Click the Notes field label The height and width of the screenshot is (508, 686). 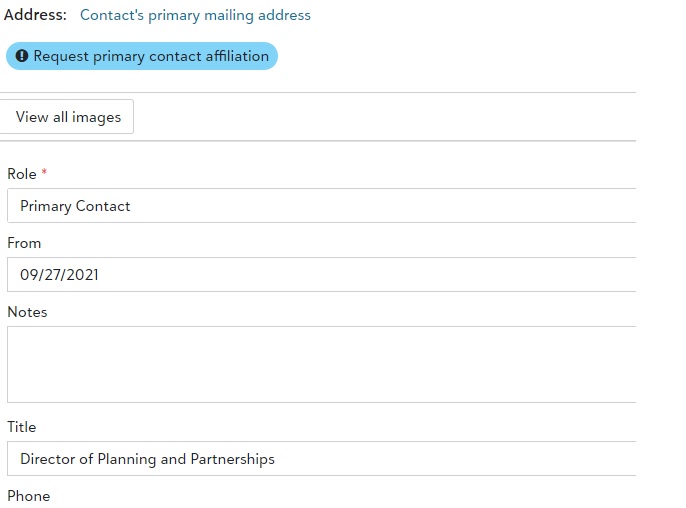pyautogui.click(x=27, y=312)
